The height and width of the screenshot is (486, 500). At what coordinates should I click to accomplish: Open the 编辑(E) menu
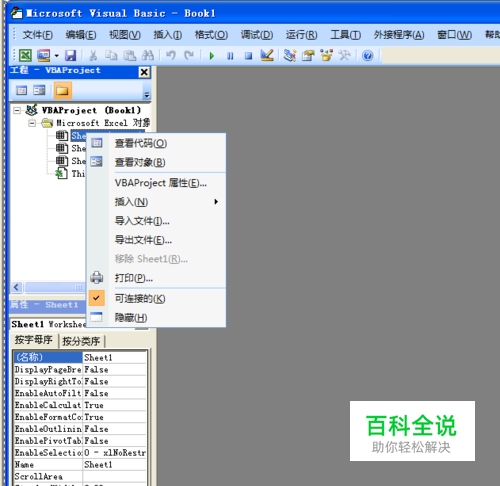click(81, 35)
